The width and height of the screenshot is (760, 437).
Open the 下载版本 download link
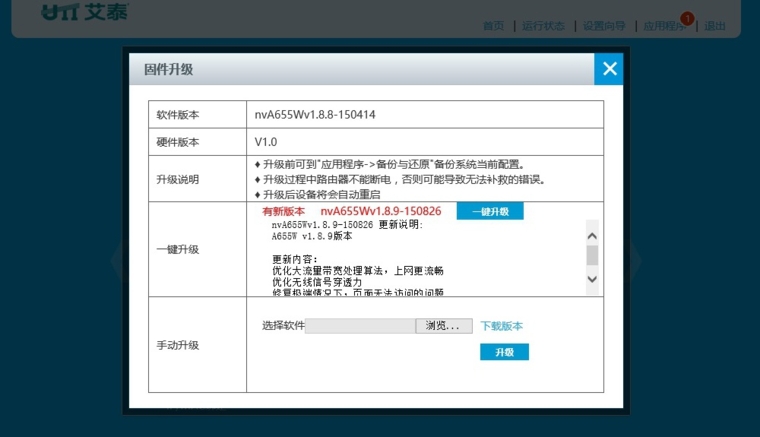pos(501,326)
